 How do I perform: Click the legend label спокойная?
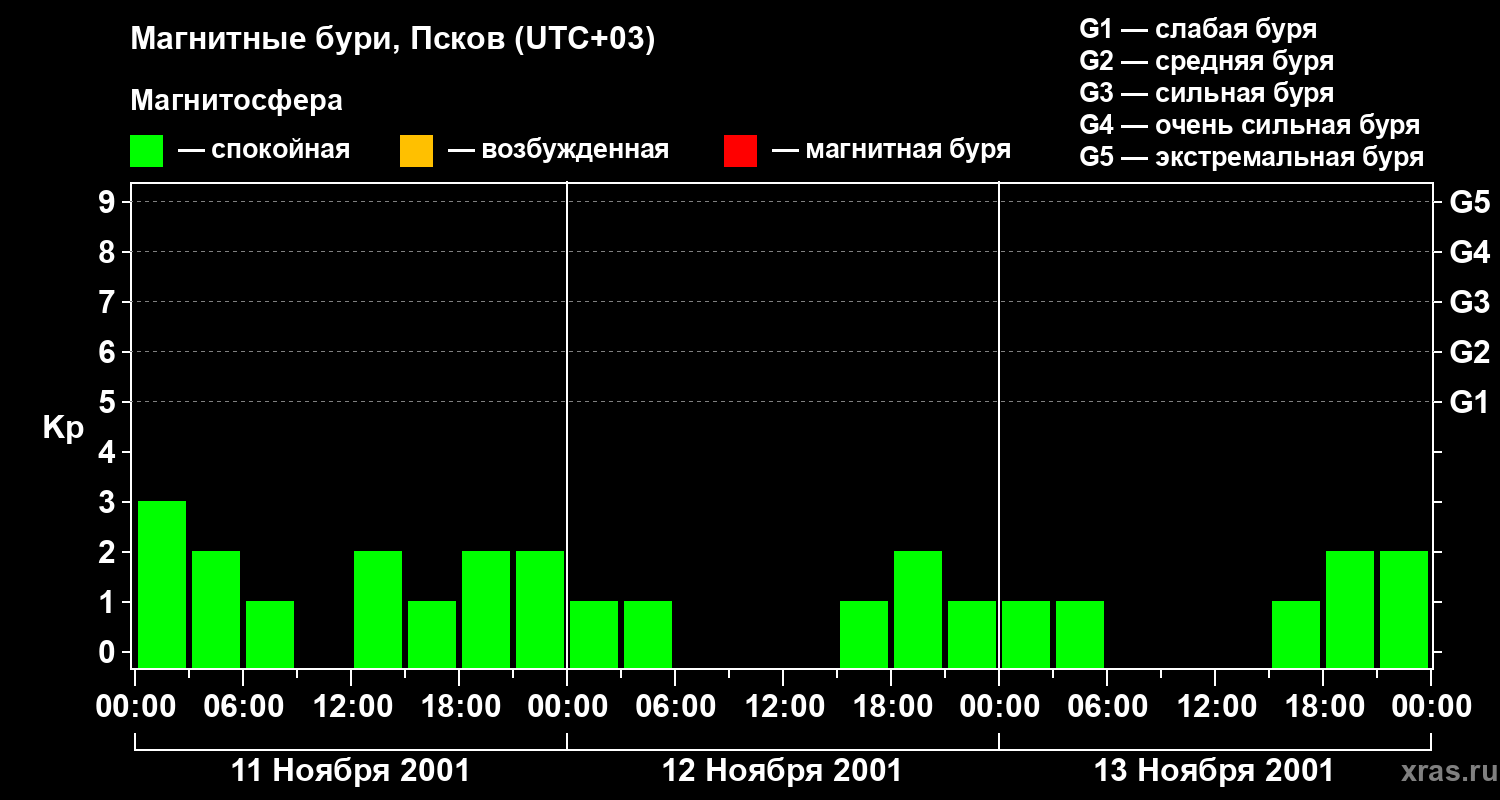click(x=281, y=151)
